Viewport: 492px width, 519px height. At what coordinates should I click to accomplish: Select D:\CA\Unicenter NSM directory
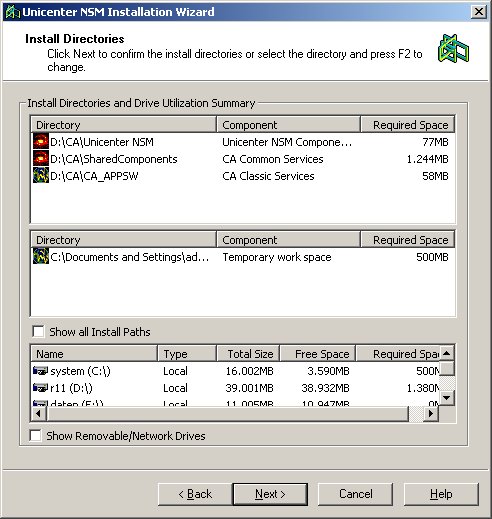point(102,142)
